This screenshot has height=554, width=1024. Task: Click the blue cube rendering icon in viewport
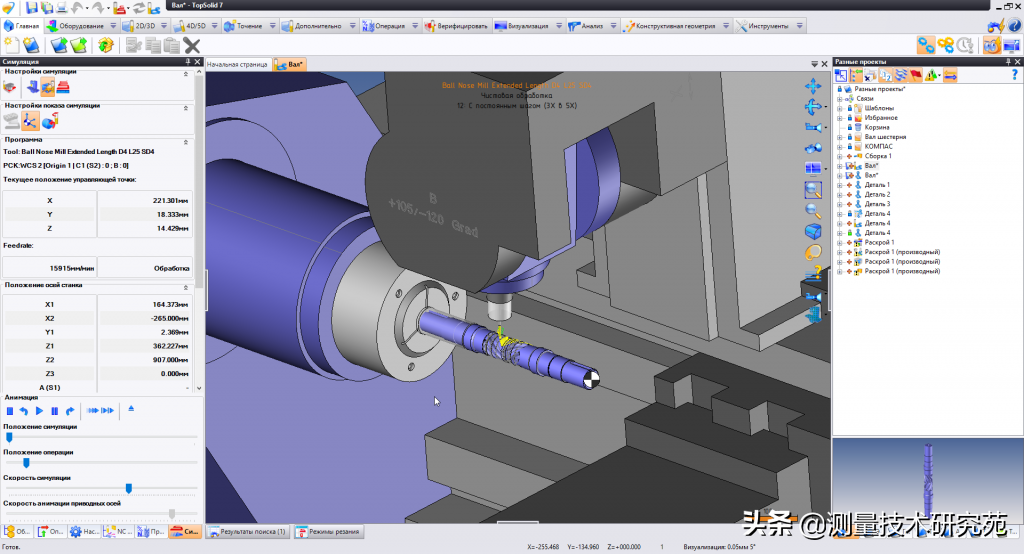[x=813, y=232]
